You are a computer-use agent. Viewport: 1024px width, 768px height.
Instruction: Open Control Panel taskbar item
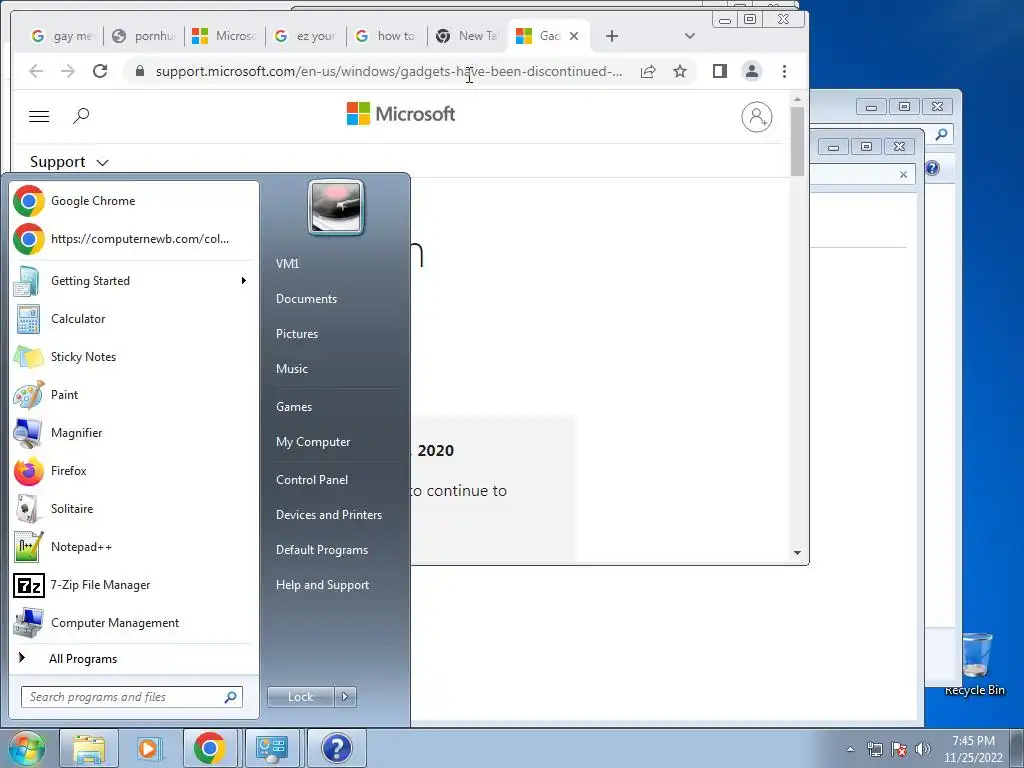pyautogui.click(x=273, y=748)
